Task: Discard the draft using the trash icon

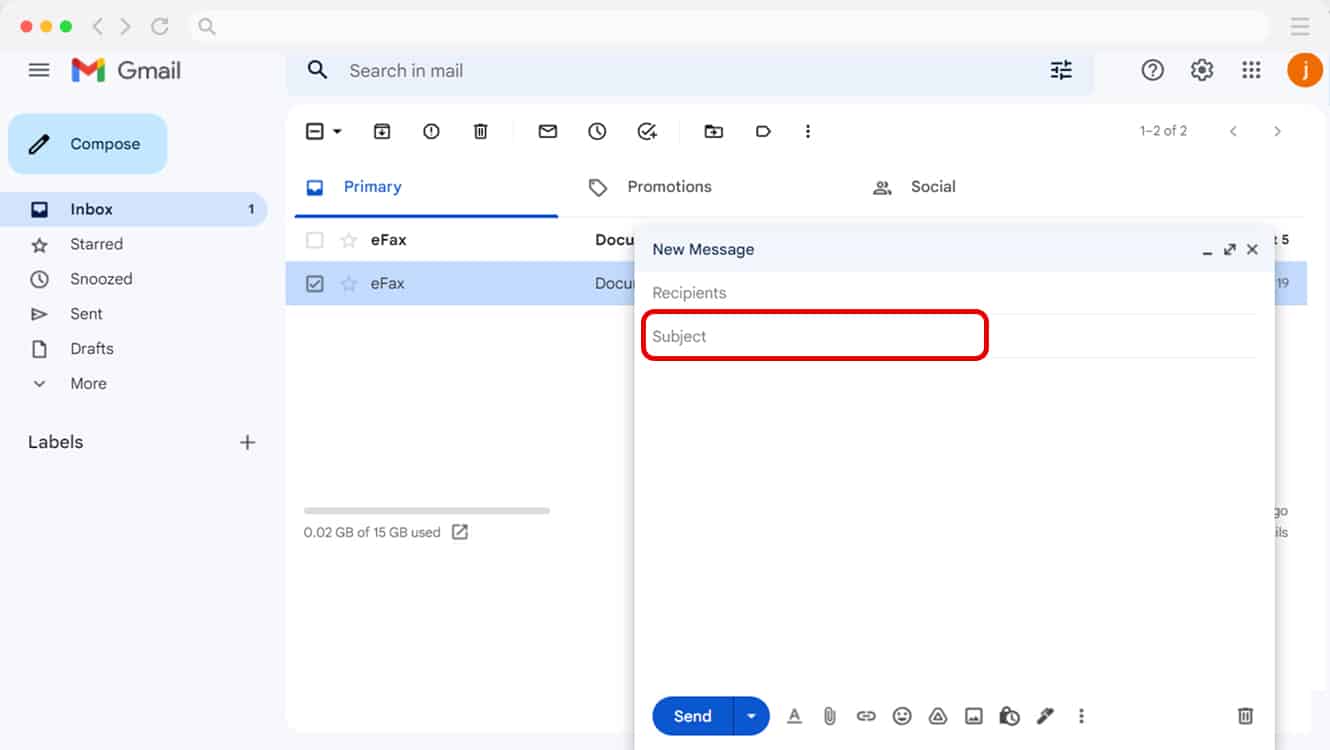Action: [x=1244, y=716]
